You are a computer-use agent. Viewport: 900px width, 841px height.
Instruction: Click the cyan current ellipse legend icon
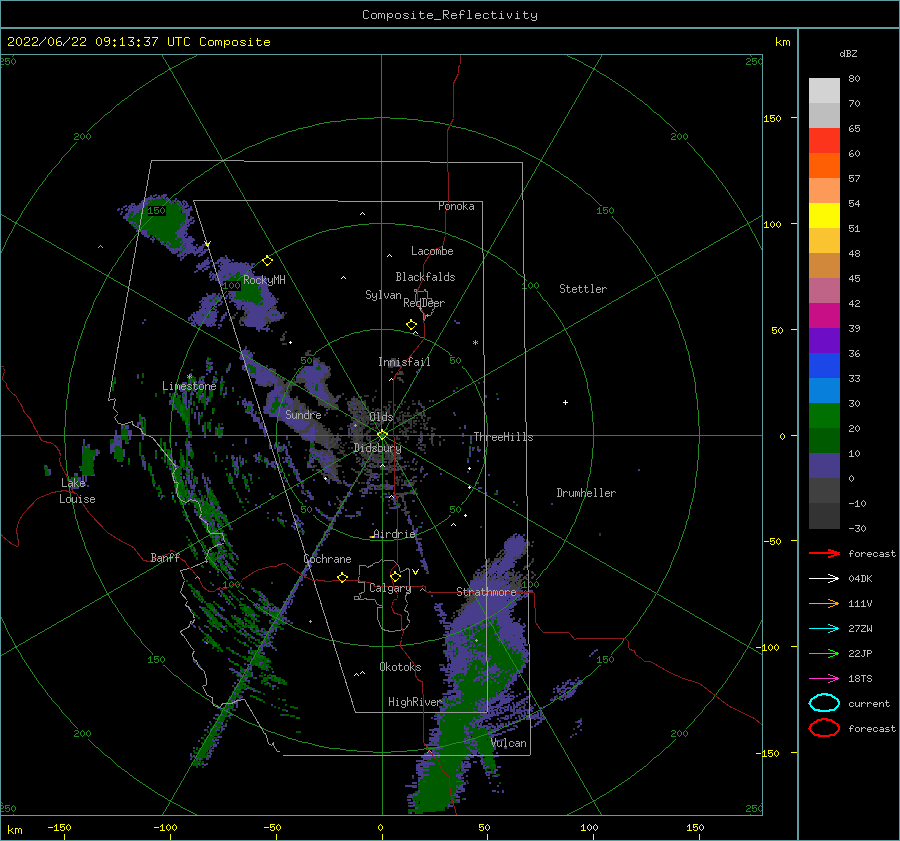click(824, 703)
